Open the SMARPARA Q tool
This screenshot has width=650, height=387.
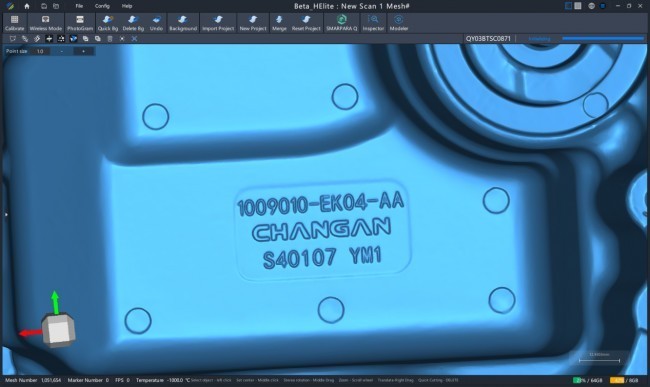point(342,23)
